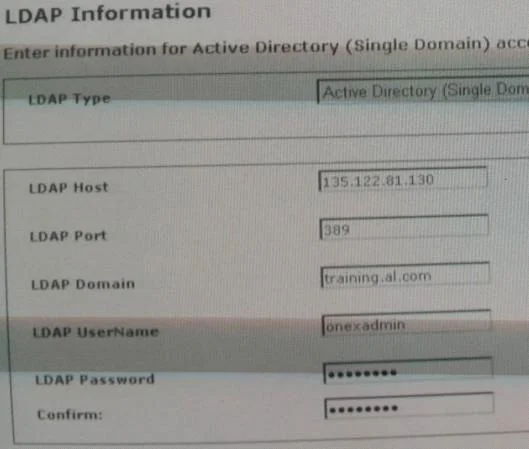Click the 'LDAP Domain' label

pyautogui.click(x=83, y=284)
